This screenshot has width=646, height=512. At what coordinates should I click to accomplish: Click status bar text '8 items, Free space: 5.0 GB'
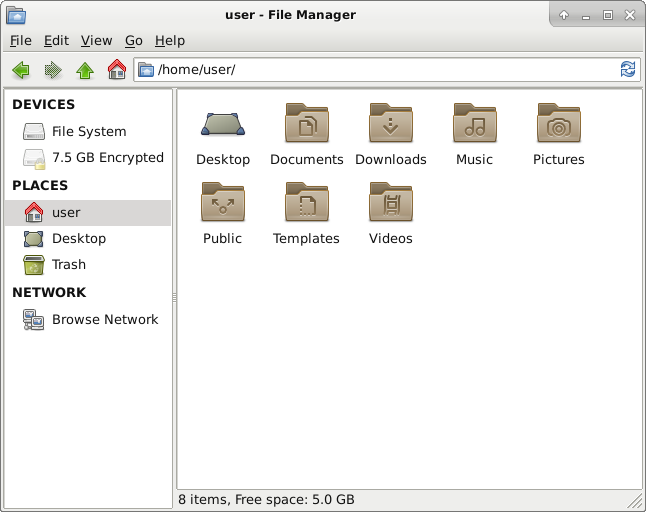pyautogui.click(x=266, y=500)
